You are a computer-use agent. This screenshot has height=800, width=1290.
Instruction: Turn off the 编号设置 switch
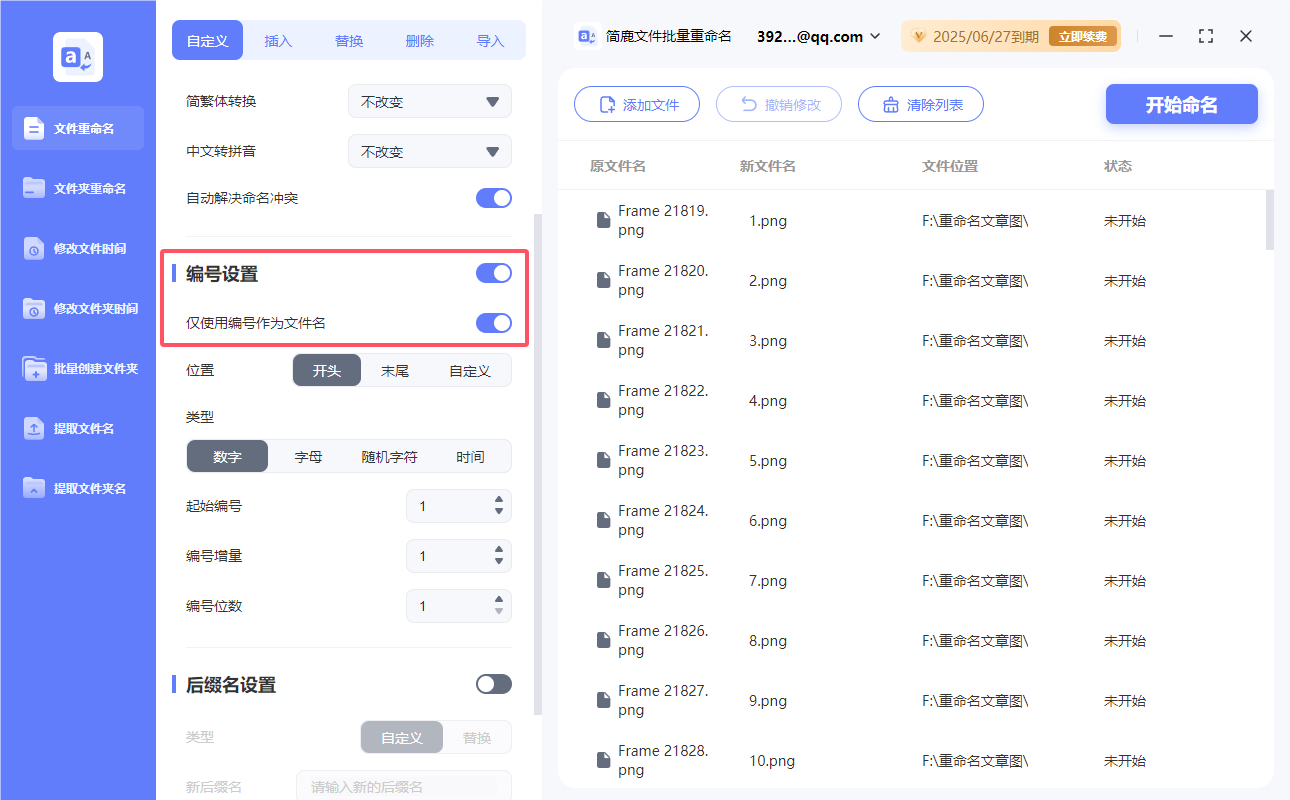tap(493, 272)
